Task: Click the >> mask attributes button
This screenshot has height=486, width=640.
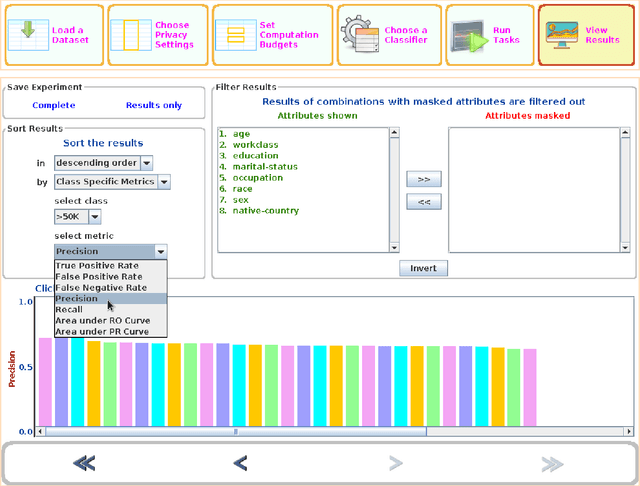Action: click(423, 179)
